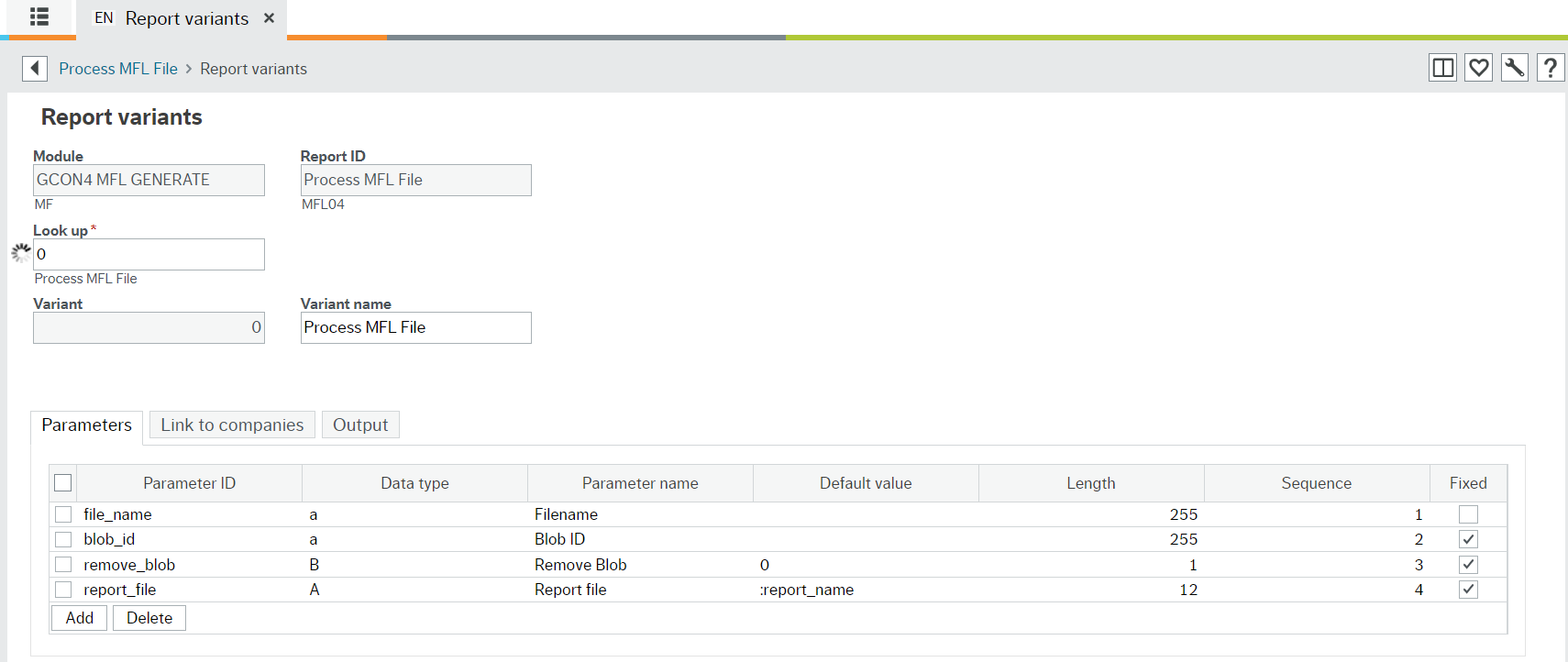1568x662 pixels.
Task: Toggle Fixed checkbox for report_file row
Action: coord(1468,590)
